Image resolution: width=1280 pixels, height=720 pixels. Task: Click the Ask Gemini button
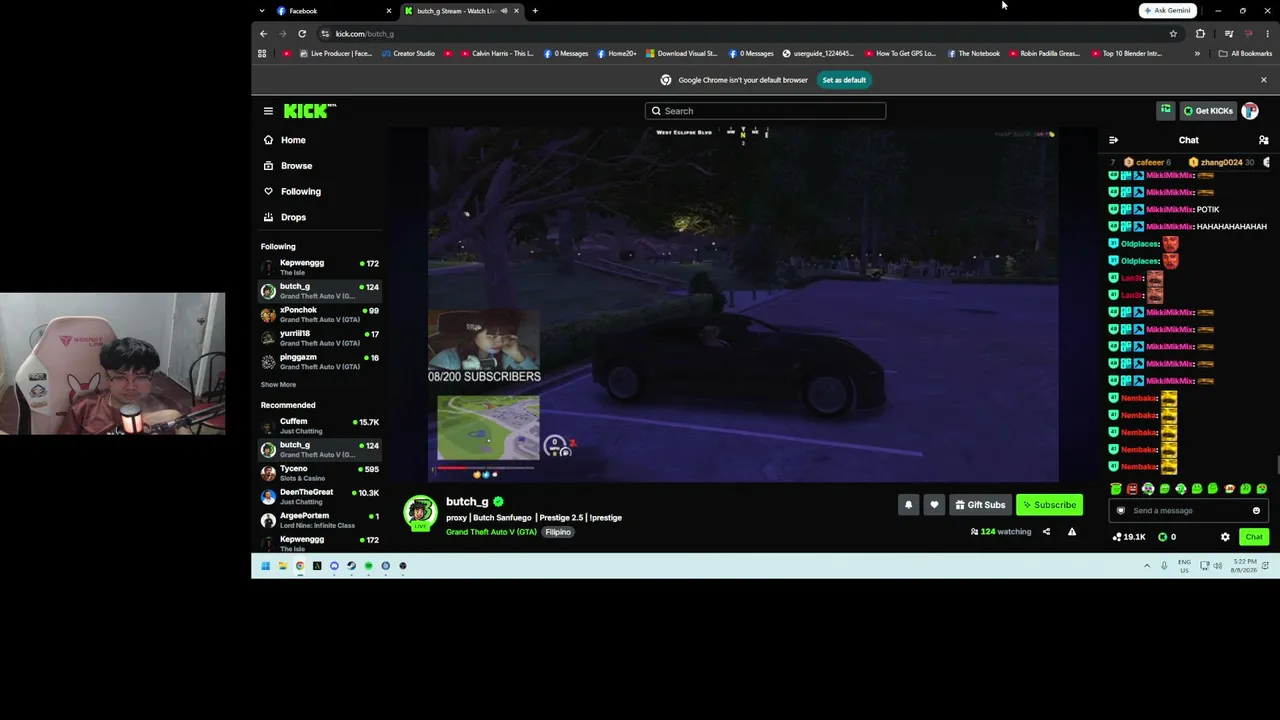tap(1167, 11)
